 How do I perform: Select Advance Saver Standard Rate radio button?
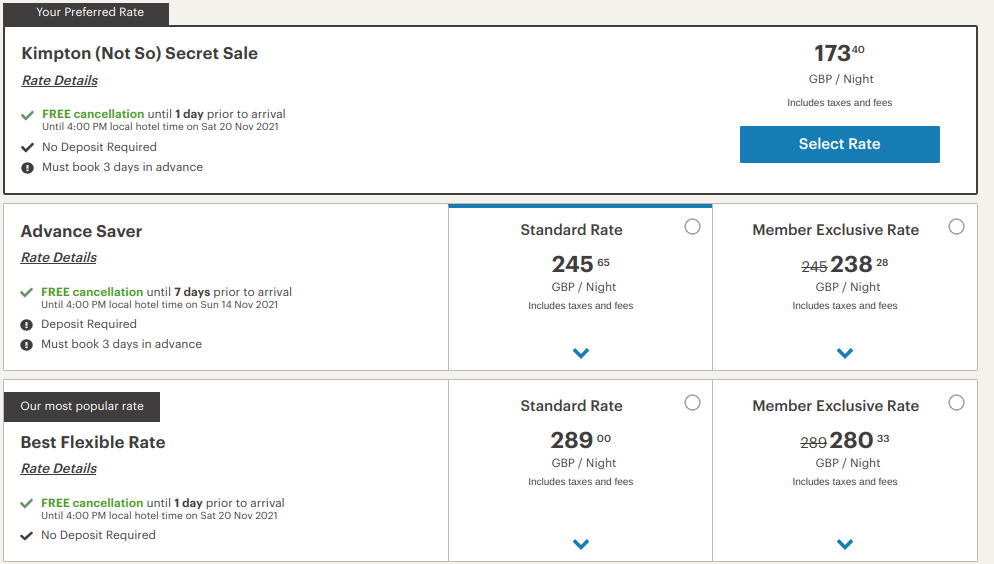pos(692,227)
